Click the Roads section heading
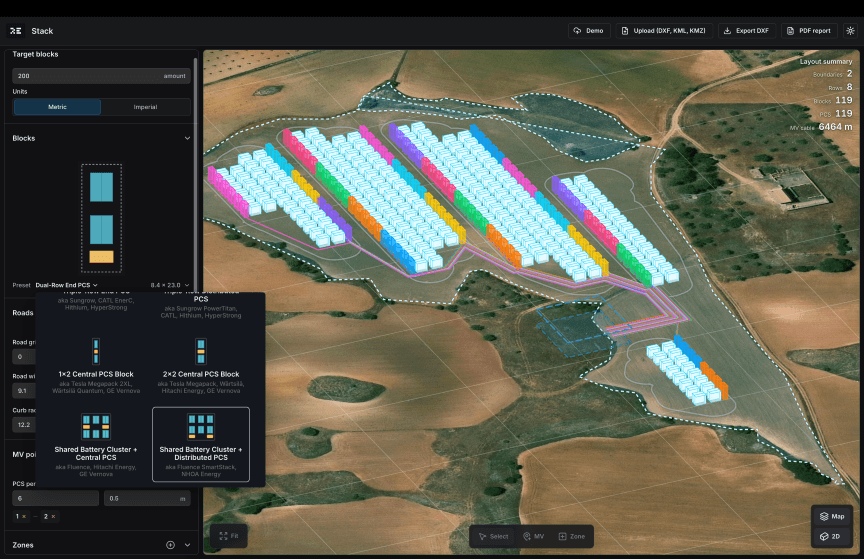The height and width of the screenshot is (559, 864). [x=23, y=313]
